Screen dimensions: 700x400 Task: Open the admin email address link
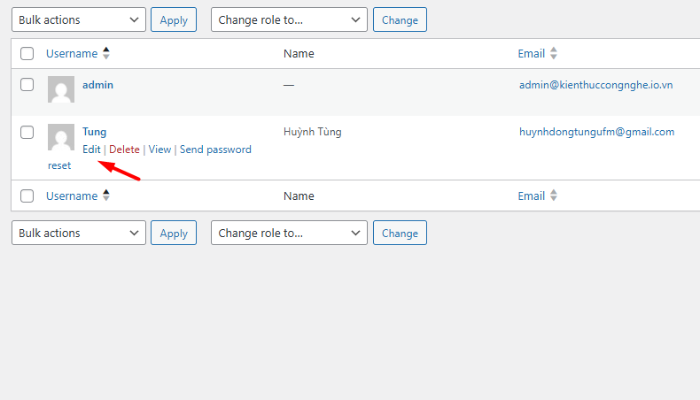click(595, 85)
